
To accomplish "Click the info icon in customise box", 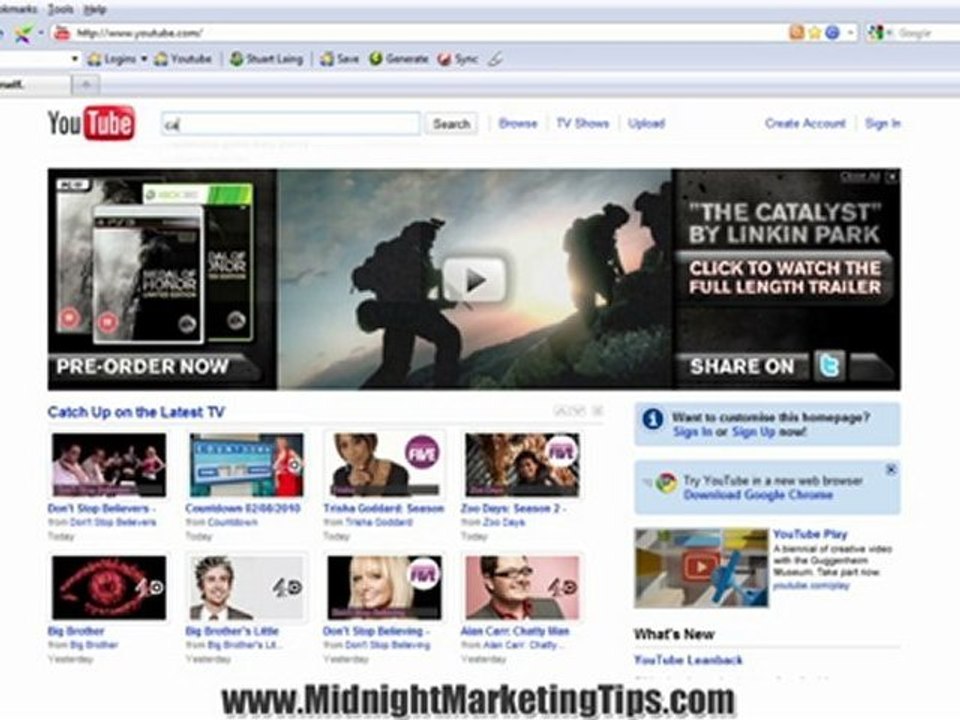I will point(653,420).
